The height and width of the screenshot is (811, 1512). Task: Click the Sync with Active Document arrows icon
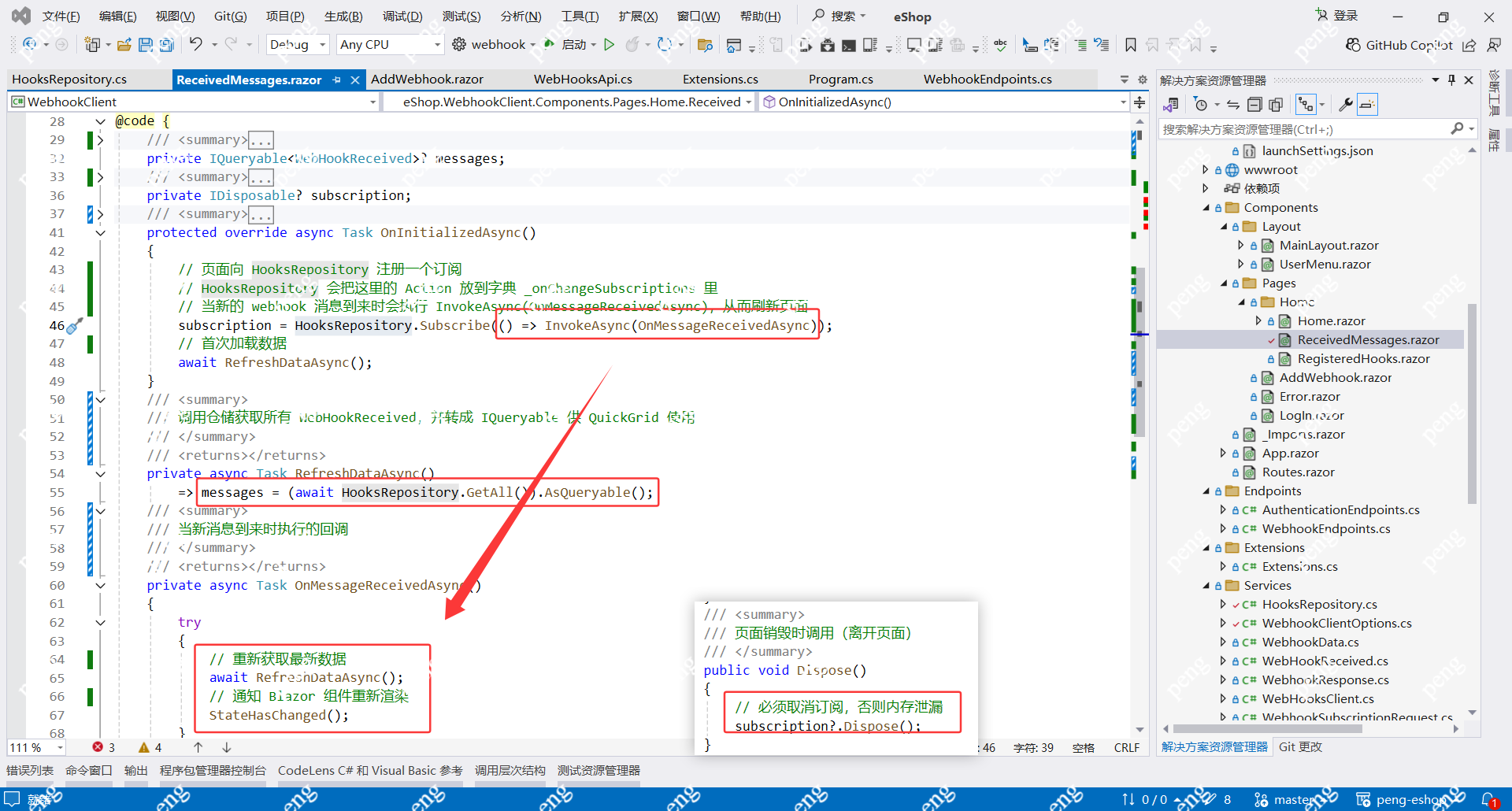(x=1233, y=105)
